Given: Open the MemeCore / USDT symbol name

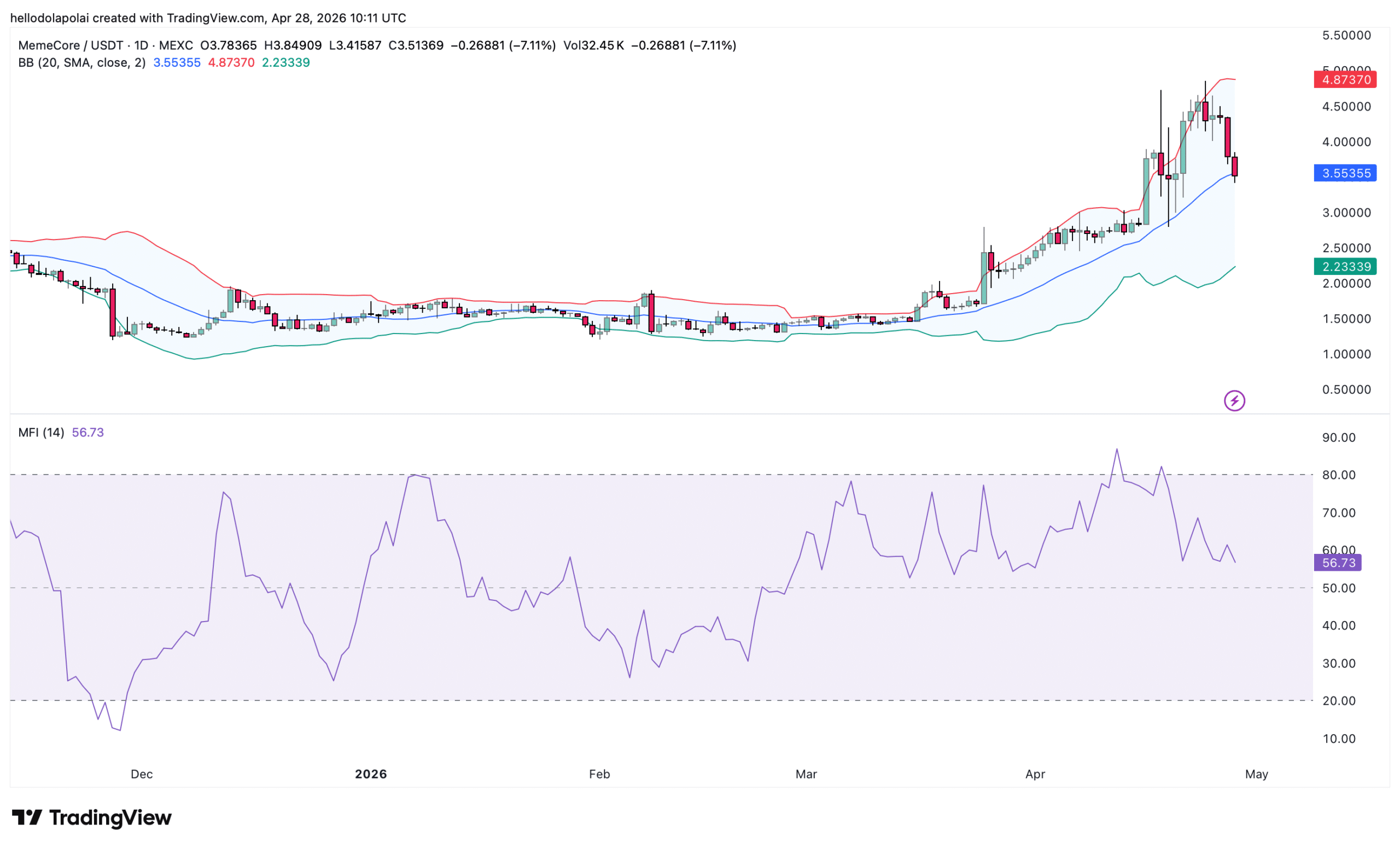Looking at the screenshot, I should pyautogui.click(x=71, y=45).
